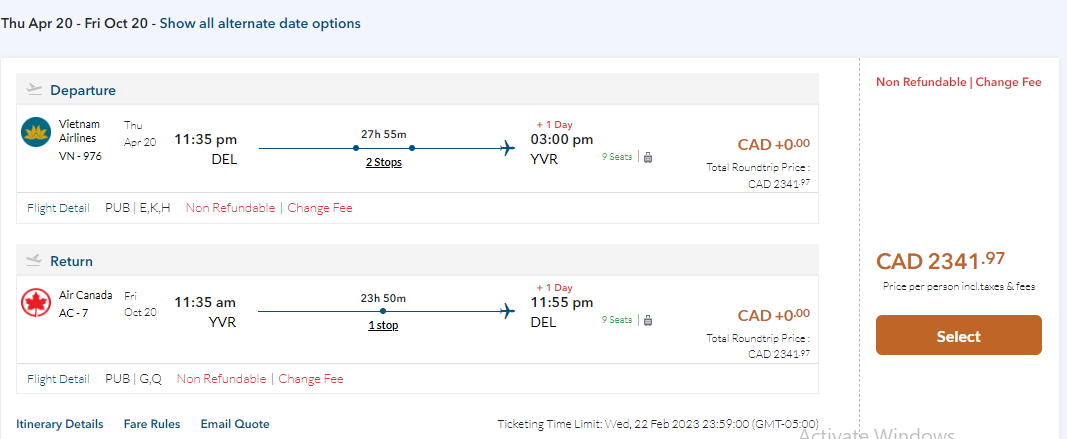Expand the 2 Stops details on departure

pos(383,162)
